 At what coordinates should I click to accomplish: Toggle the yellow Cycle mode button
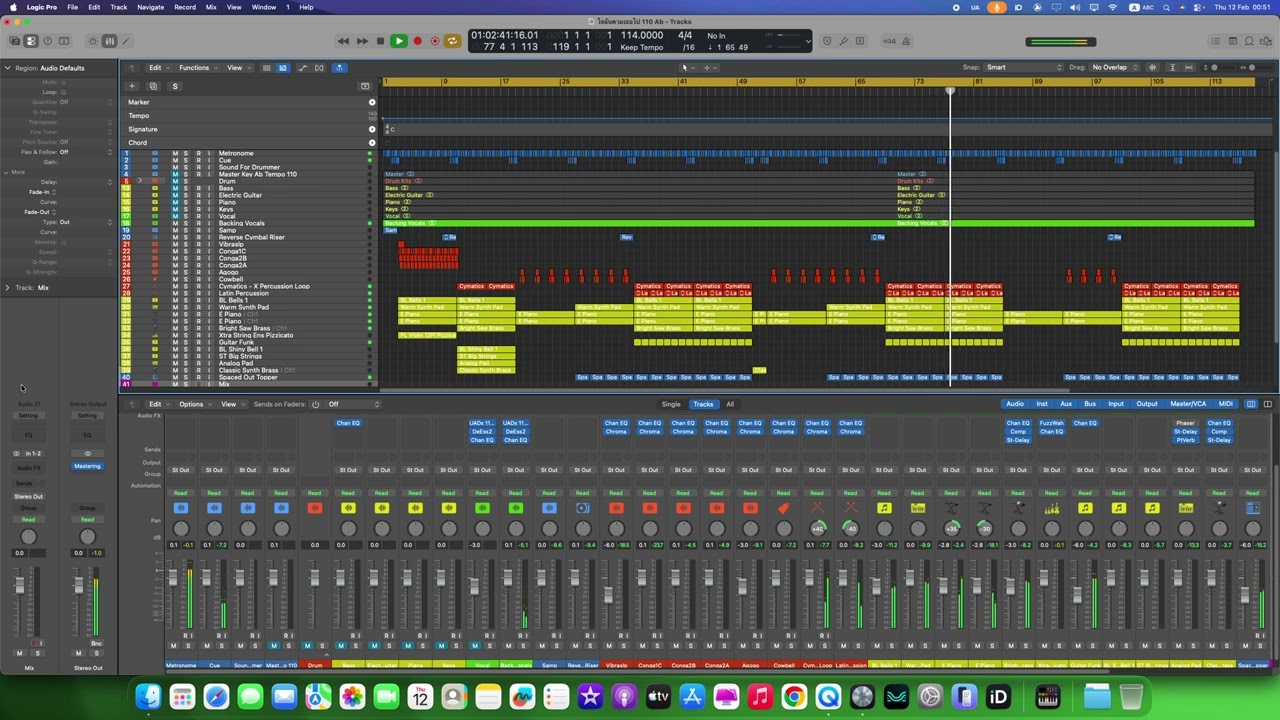[452, 41]
